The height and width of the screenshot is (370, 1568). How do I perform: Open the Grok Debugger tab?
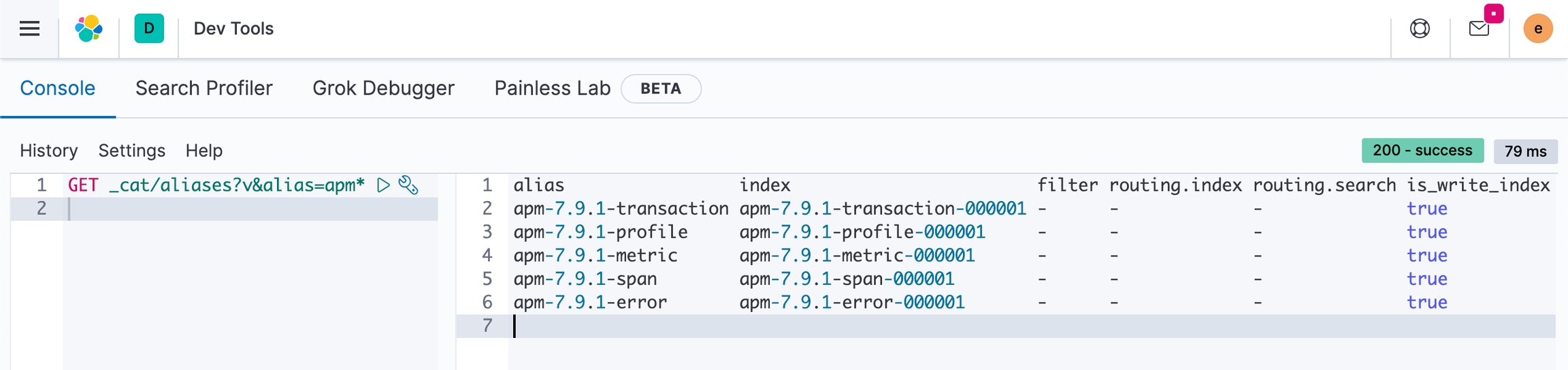point(383,89)
